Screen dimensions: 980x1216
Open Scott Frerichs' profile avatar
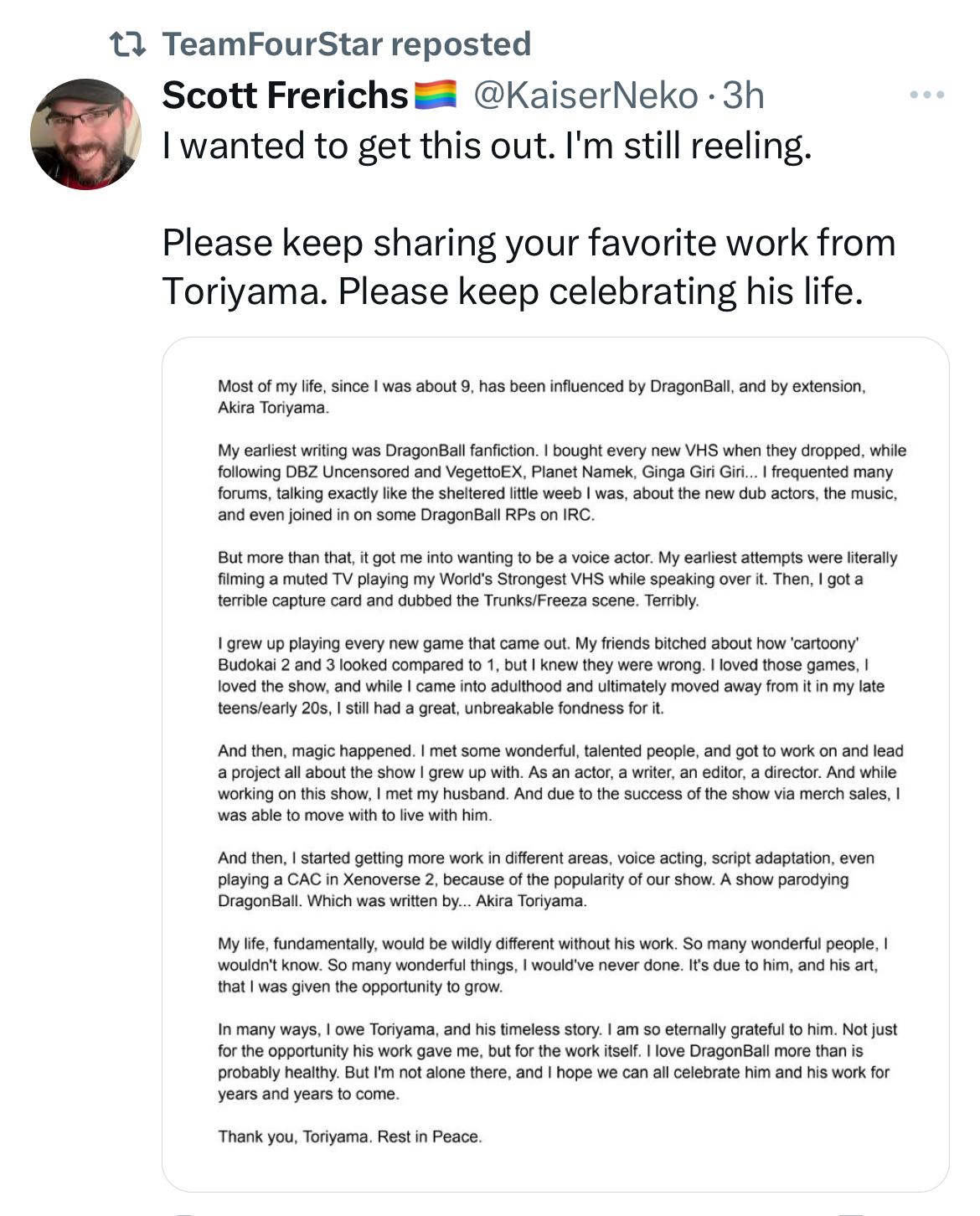pos(86,135)
